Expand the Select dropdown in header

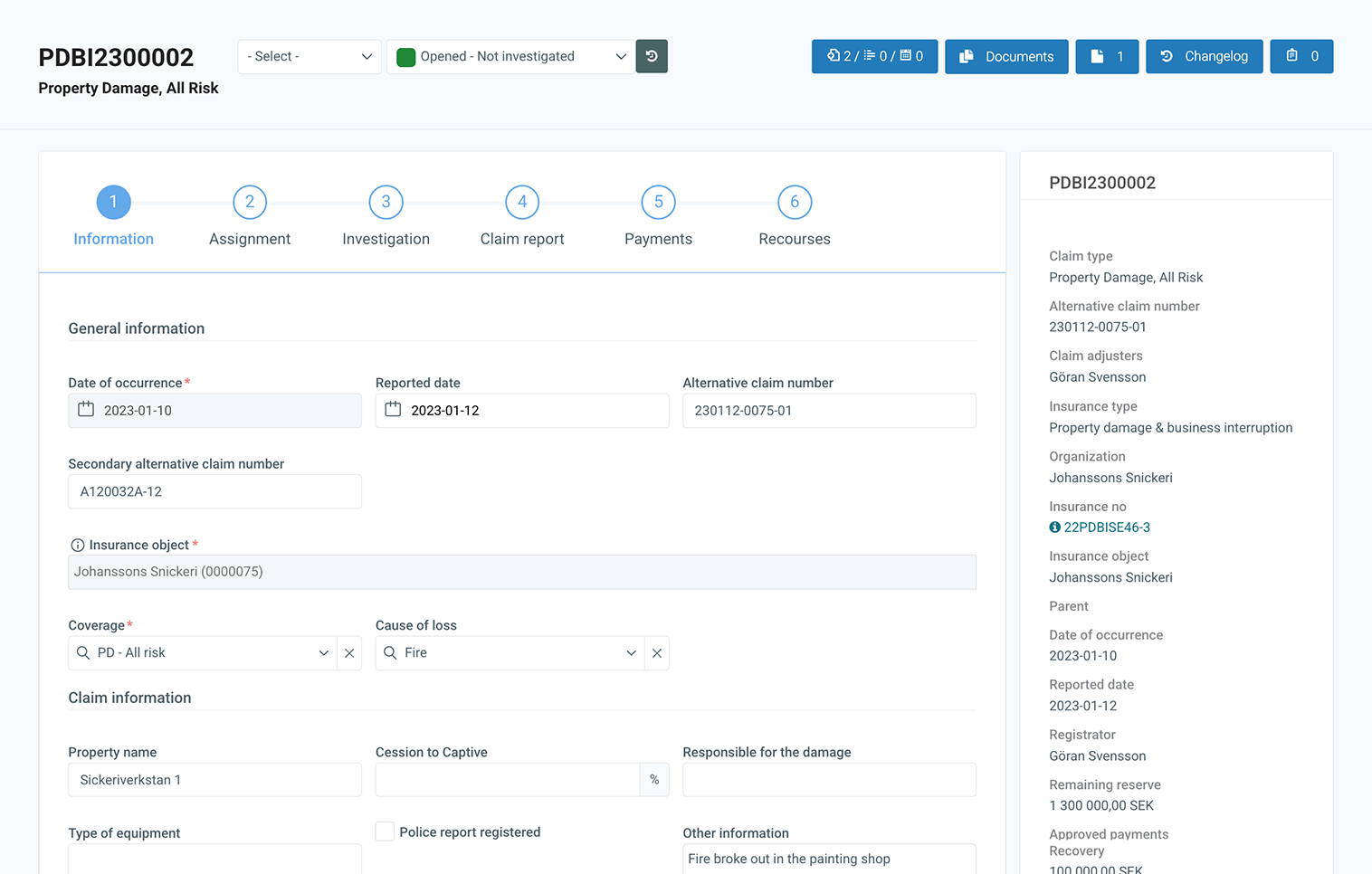coord(310,56)
